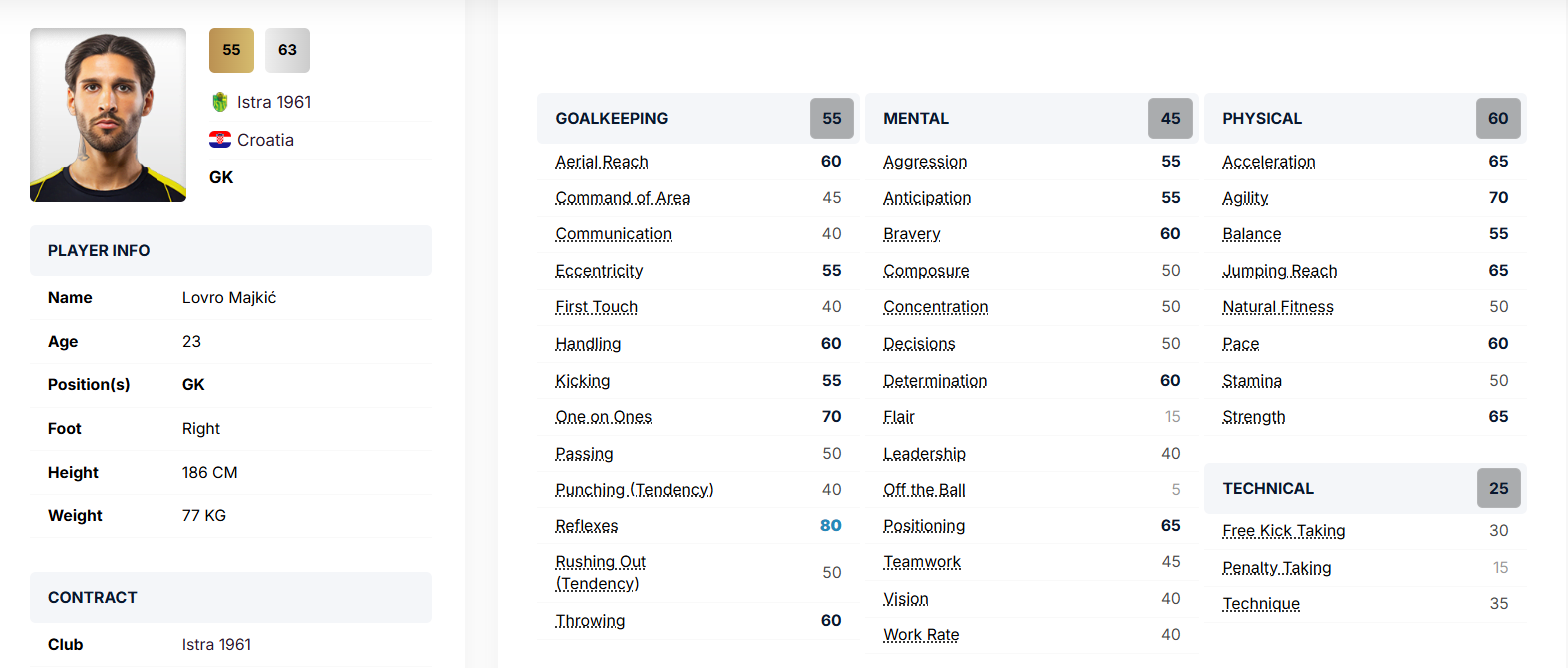Click the Istra 1961 club name beside crest

pyautogui.click(x=274, y=102)
